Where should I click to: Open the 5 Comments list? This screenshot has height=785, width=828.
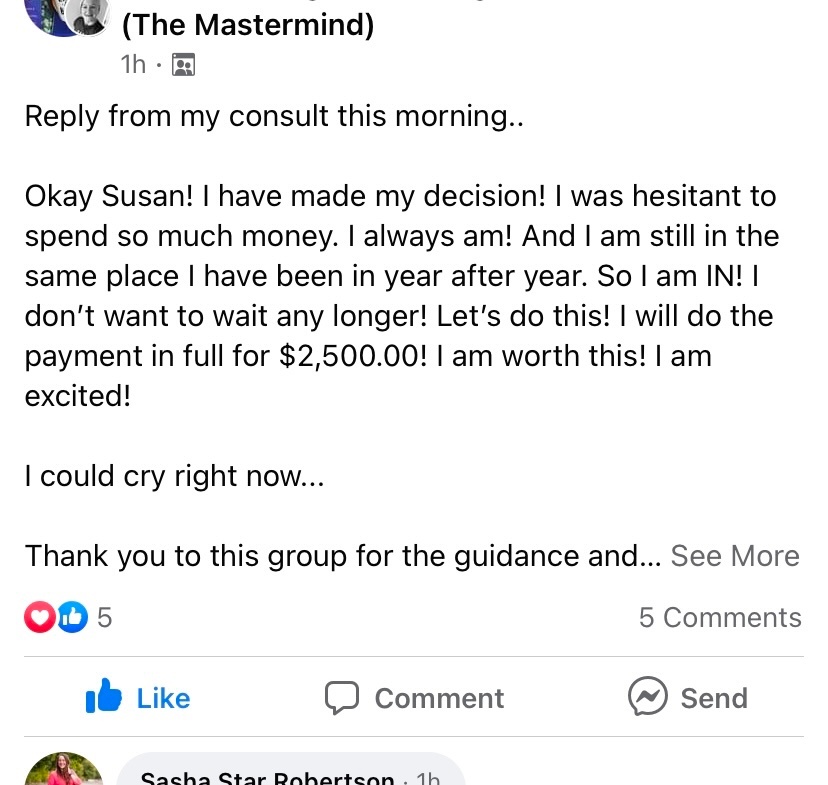pyautogui.click(x=720, y=617)
